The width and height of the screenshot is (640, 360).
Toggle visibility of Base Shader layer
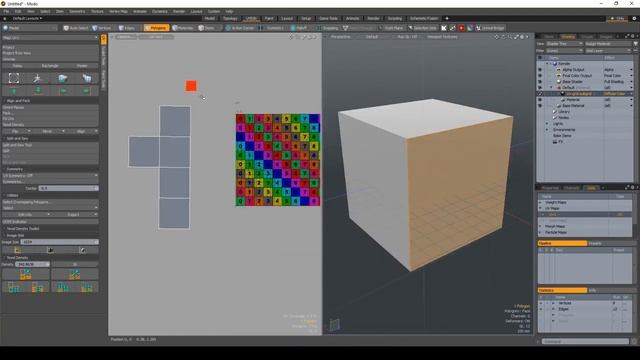tap(540, 82)
